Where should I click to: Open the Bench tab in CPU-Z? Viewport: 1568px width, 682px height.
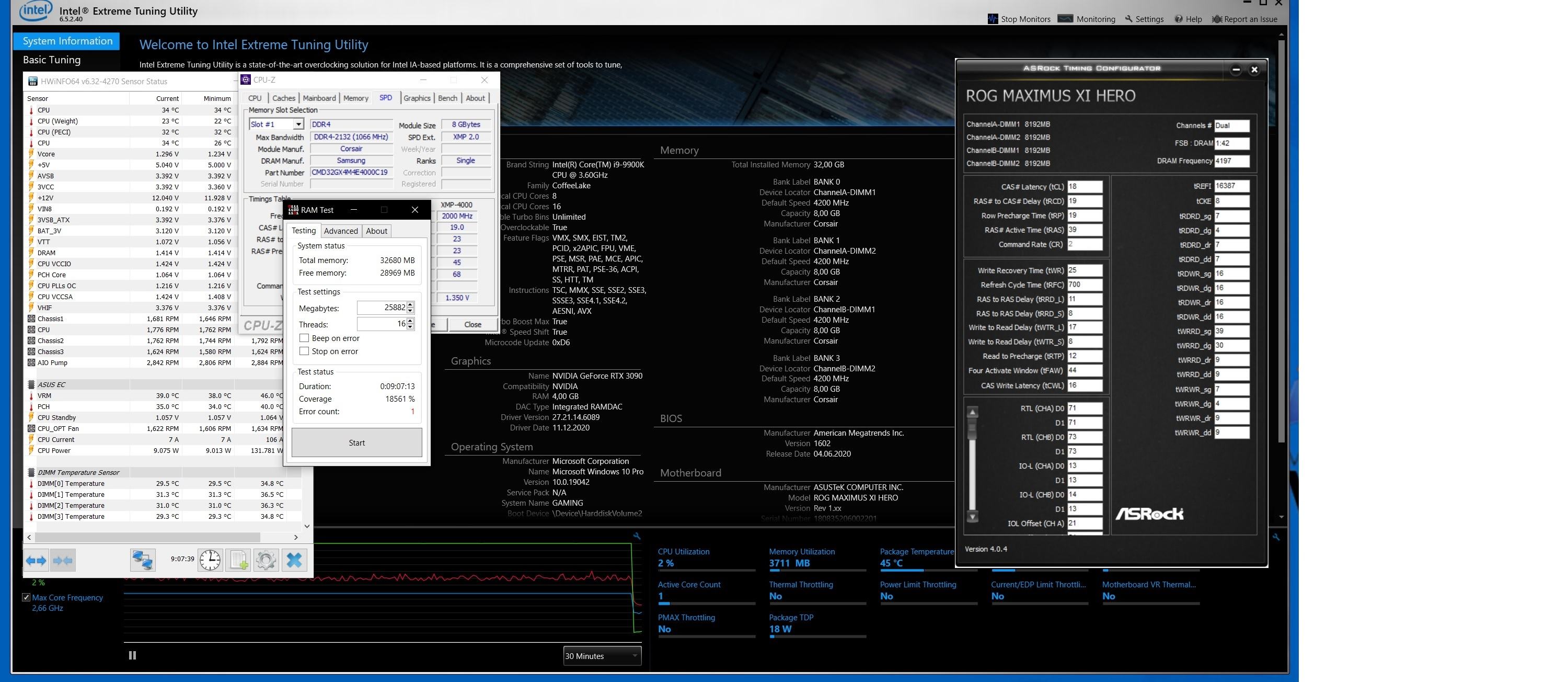pos(447,98)
